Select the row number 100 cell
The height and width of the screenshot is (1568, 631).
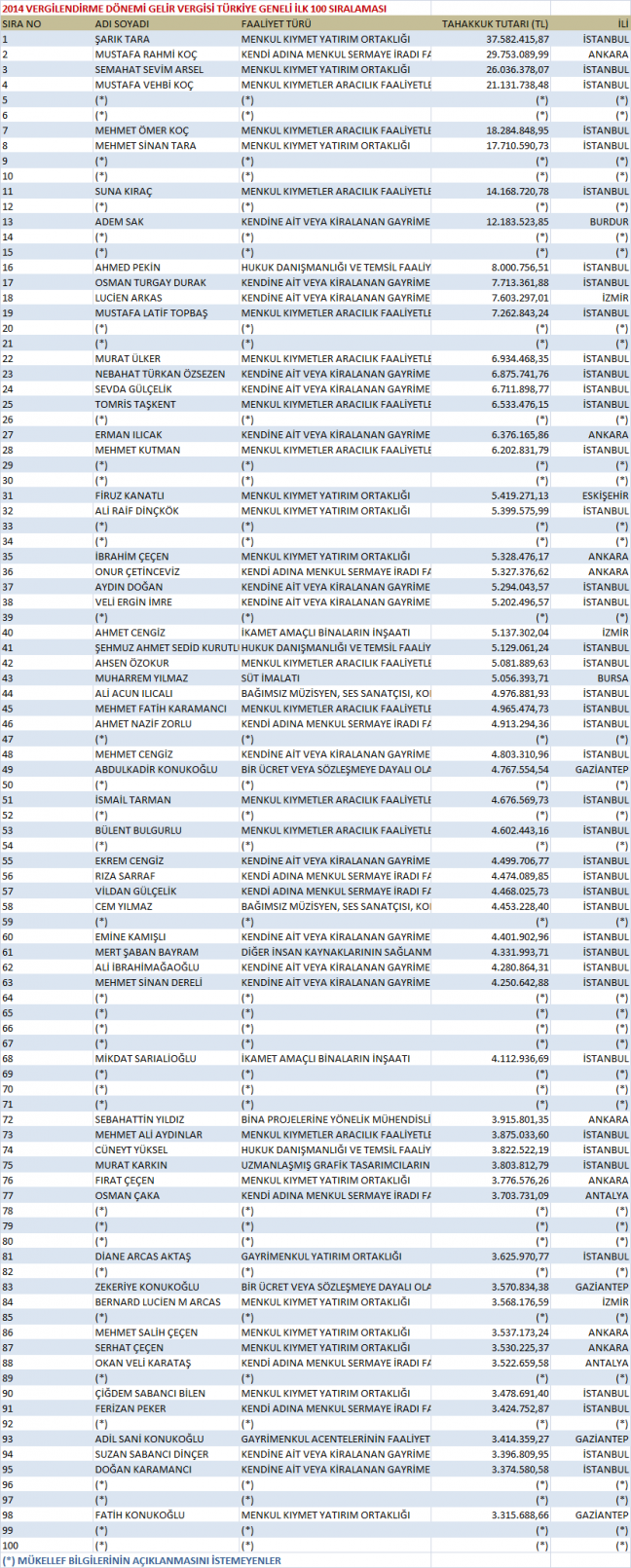pos(11,1546)
